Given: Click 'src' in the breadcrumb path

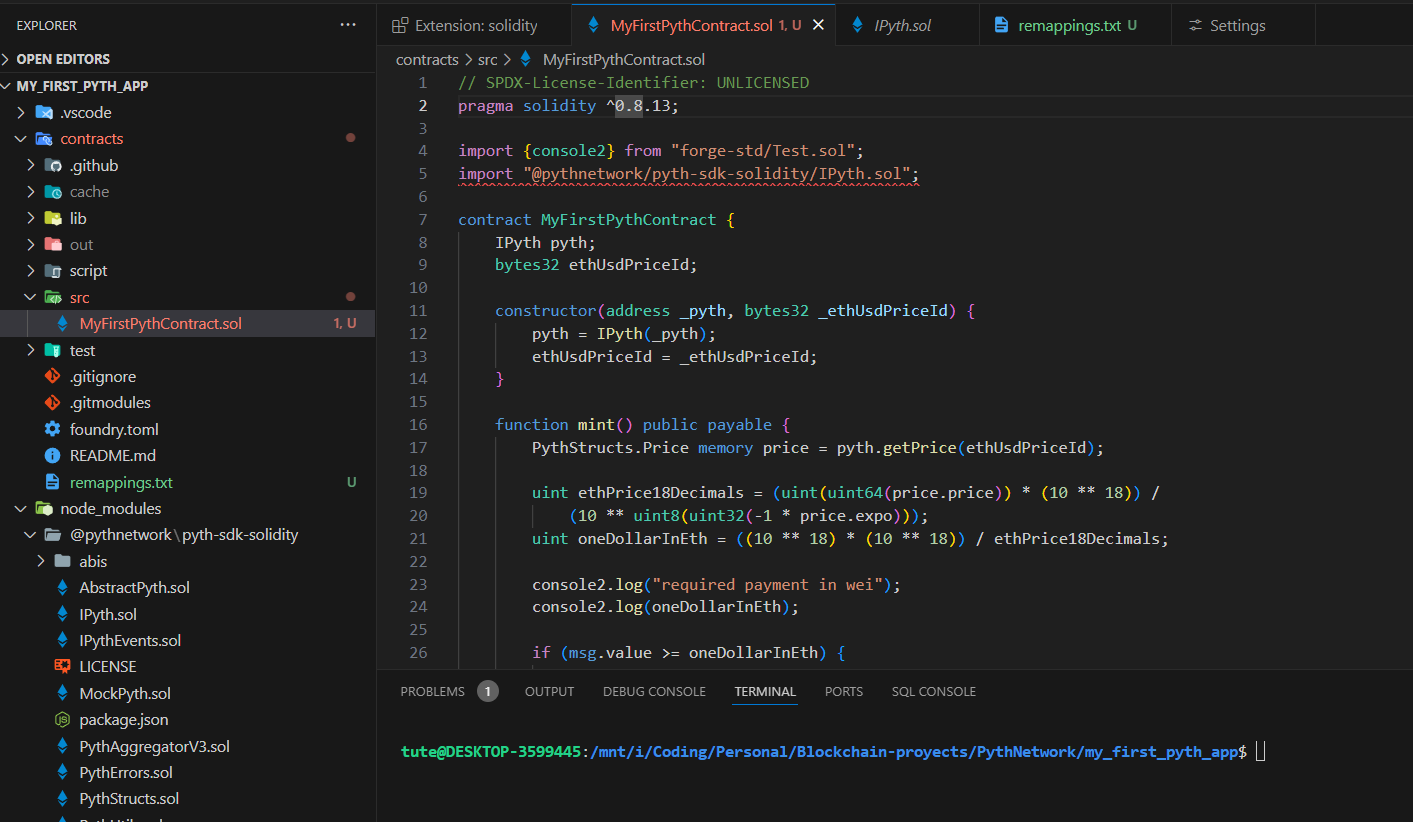Looking at the screenshot, I should pyautogui.click(x=487, y=59).
